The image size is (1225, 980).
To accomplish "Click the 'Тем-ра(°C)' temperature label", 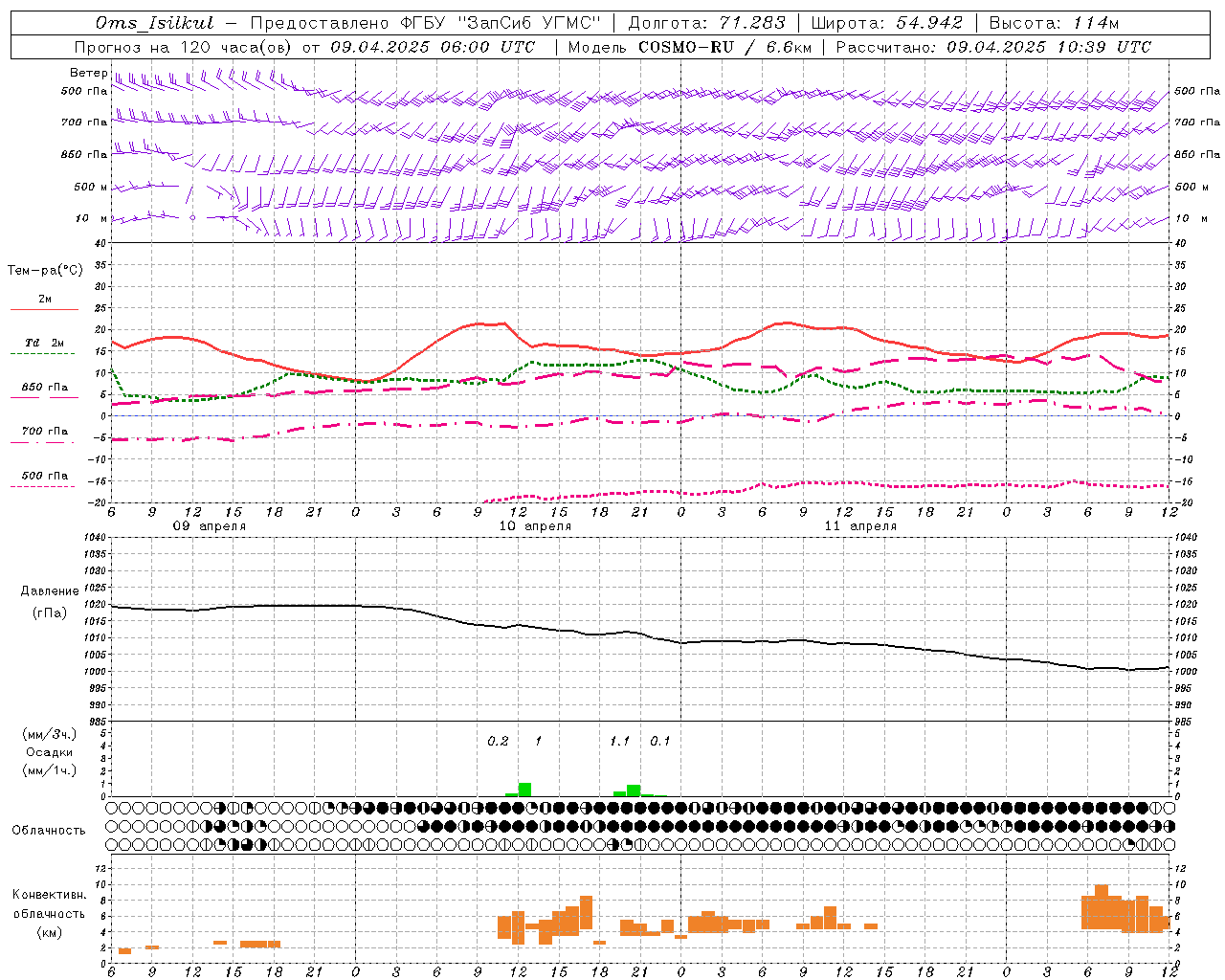I will tap(45, 271).
